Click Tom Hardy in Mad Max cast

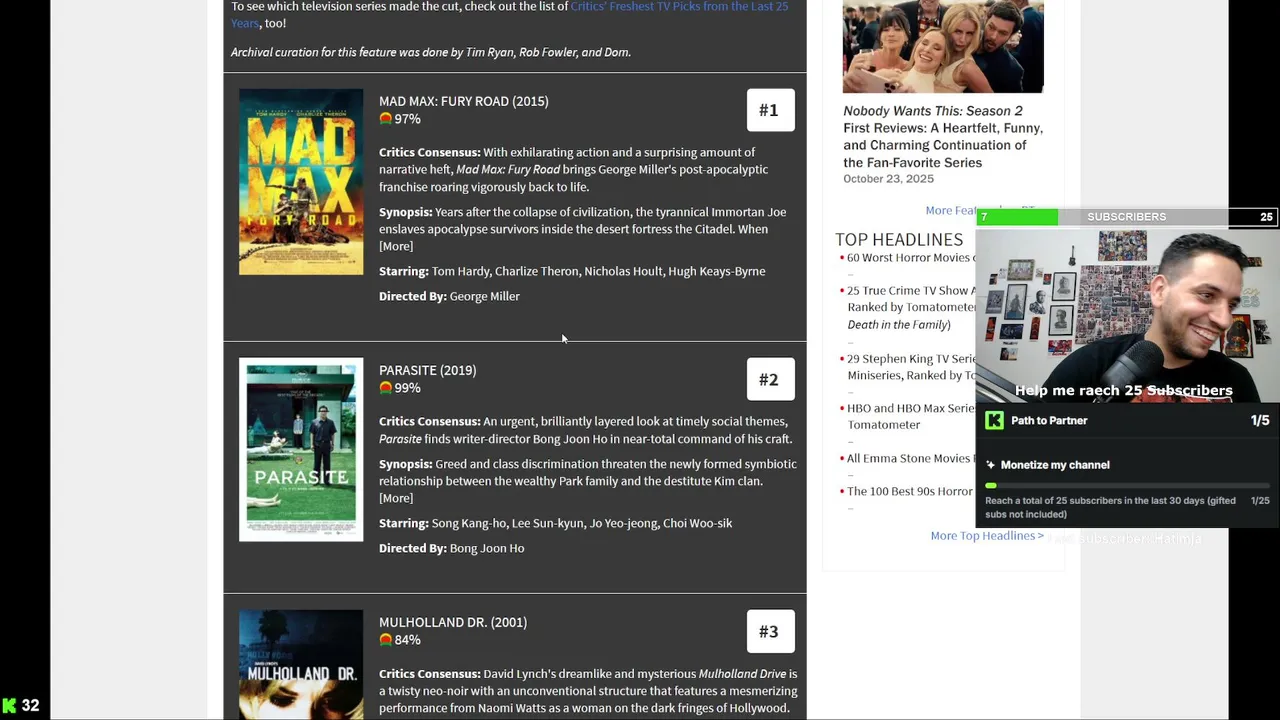[460, 271]
